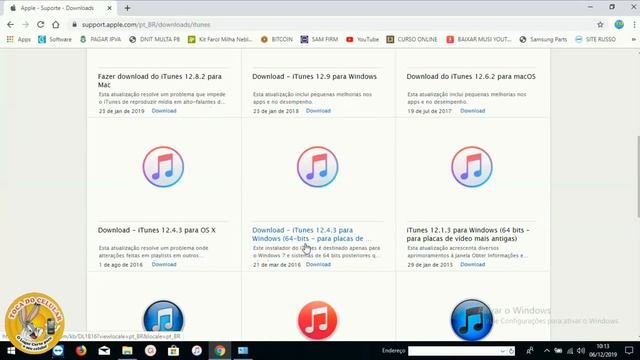Open the Chrome home page button
The width and height of the screenshot is (640, 360).
tap(56, 24)
